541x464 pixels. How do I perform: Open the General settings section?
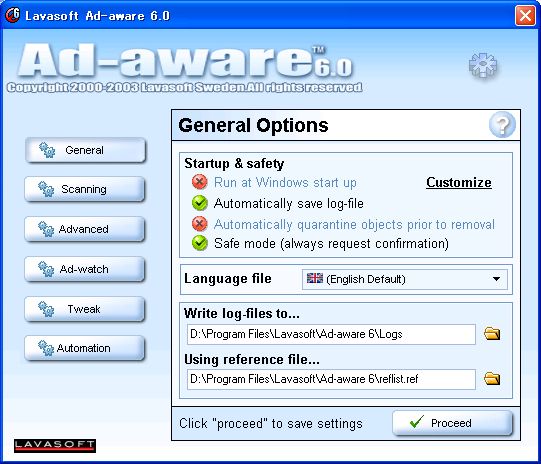pyautogui.click(x=85, y=150)
